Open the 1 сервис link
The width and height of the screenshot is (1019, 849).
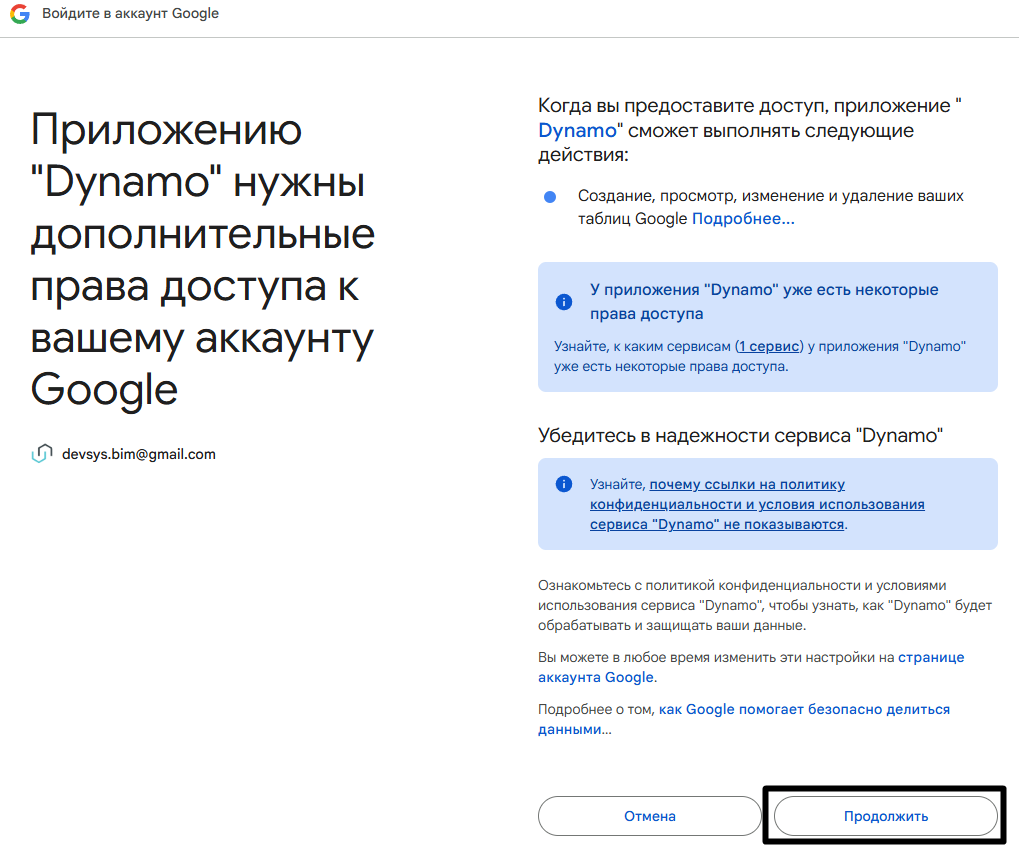[769, 346]
